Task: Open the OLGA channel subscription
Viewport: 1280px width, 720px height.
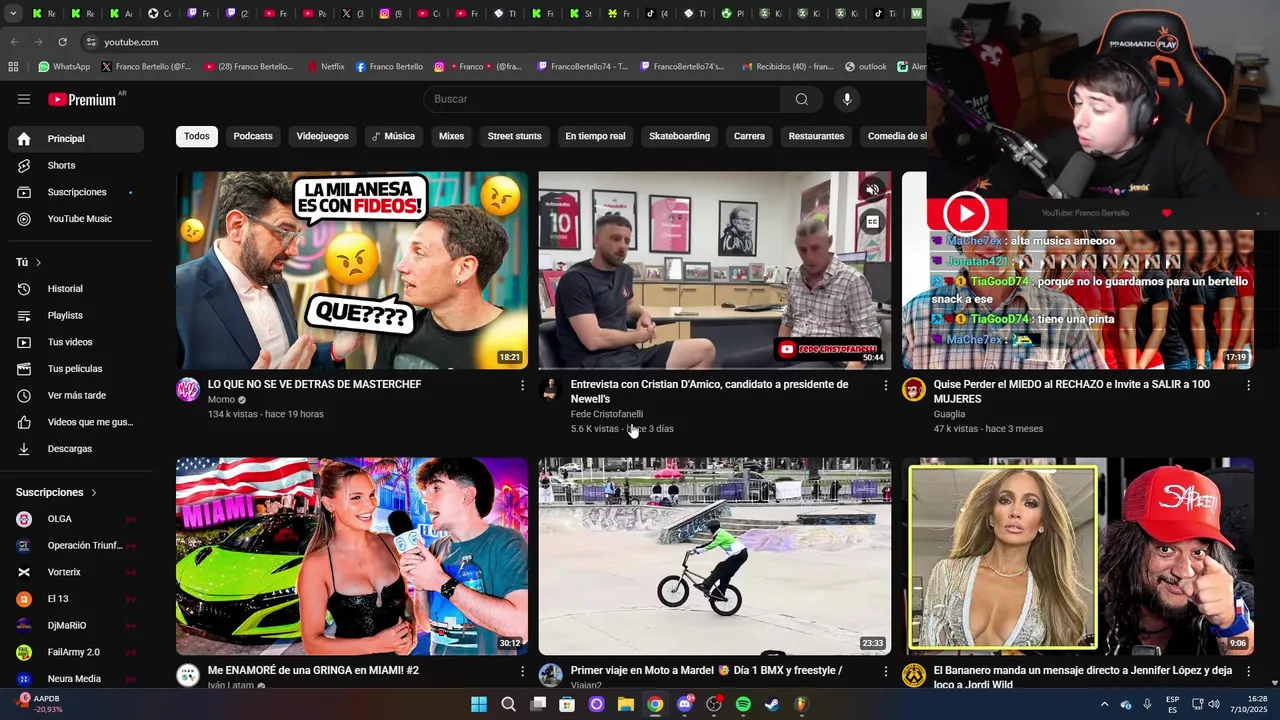Action: click(76, 519)
